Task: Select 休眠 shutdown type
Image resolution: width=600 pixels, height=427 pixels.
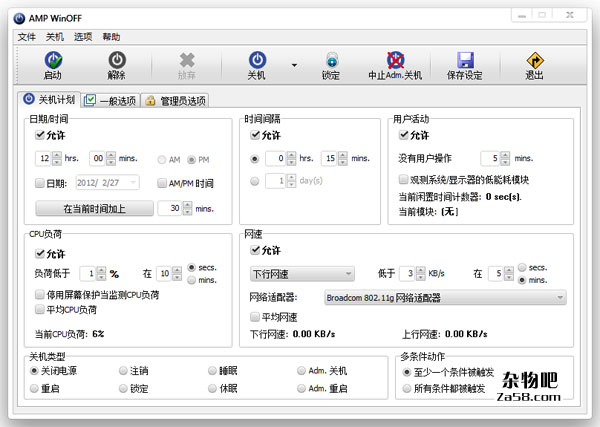Action: (212, 389)
